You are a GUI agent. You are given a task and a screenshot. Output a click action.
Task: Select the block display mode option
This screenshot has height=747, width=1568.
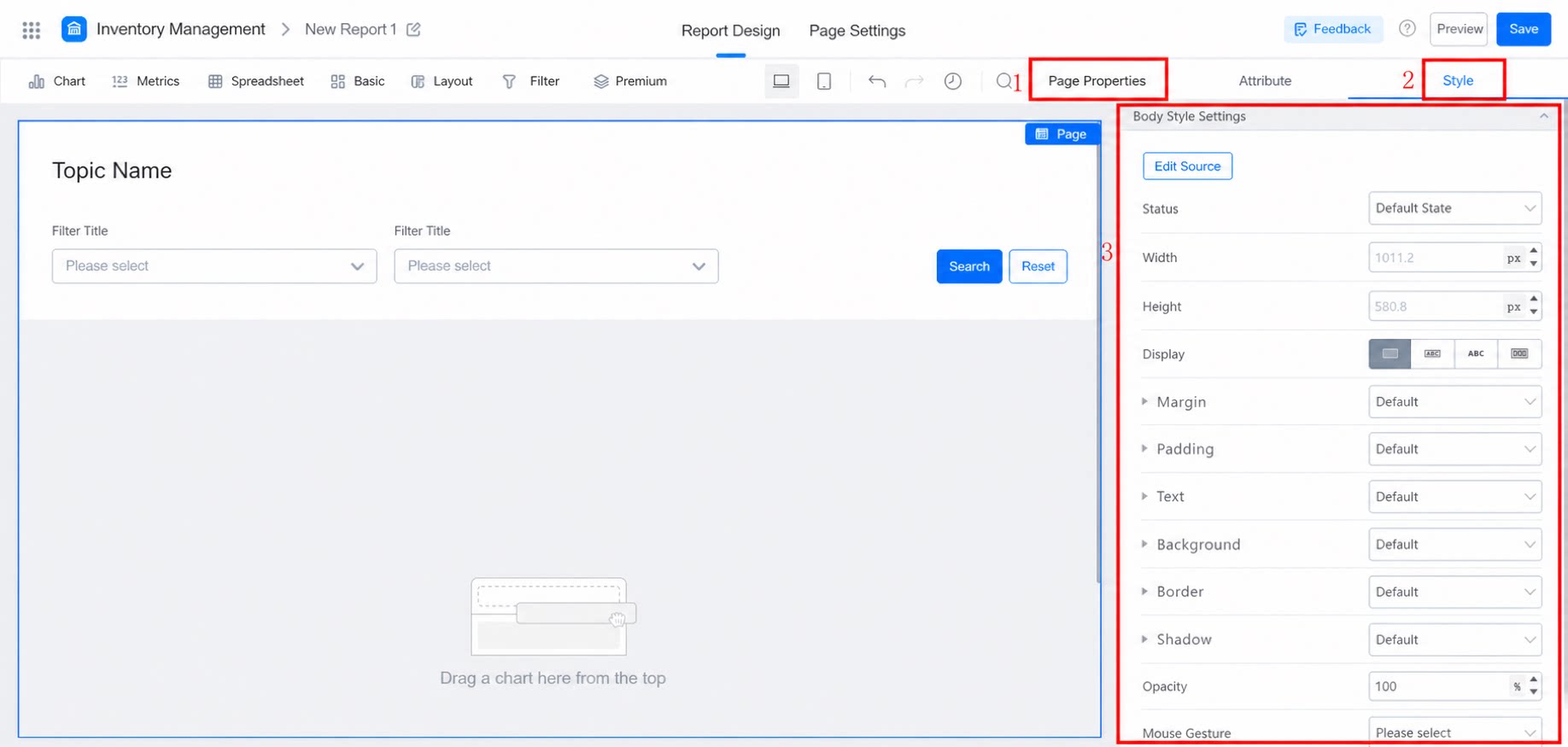point(1390,353)
